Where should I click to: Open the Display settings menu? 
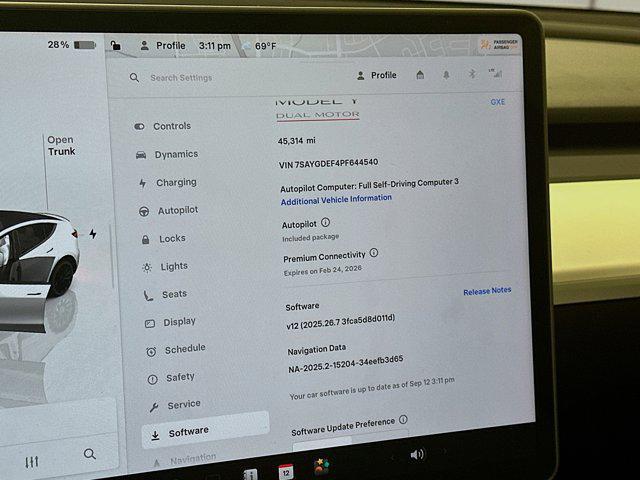[x=170, y=322]
